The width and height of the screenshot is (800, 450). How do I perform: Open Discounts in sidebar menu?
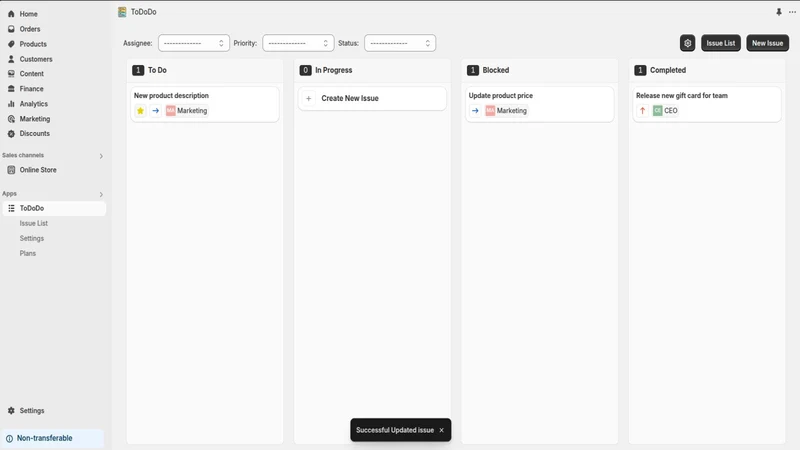[35, 134]
